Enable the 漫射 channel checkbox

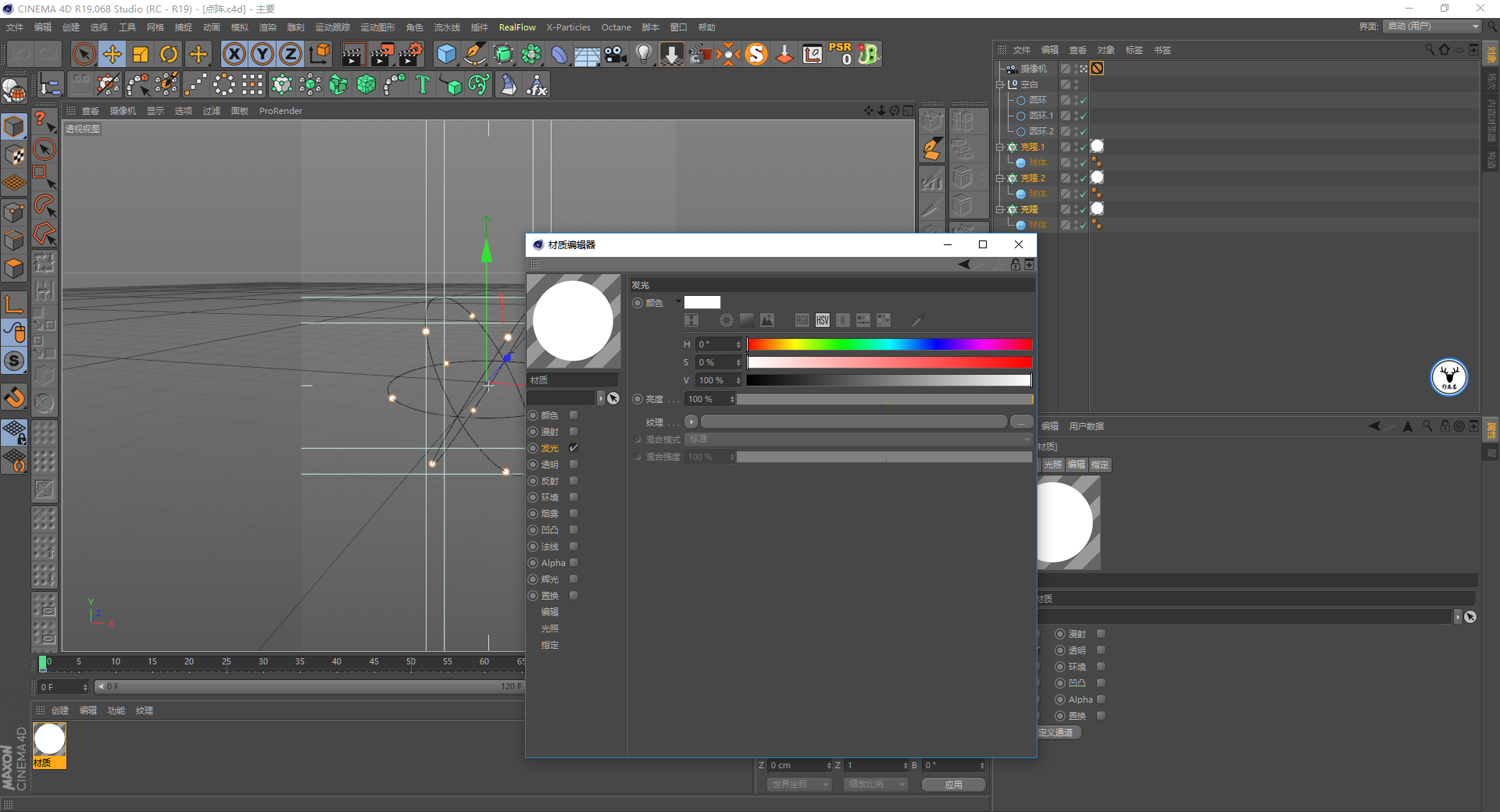(574, 432)
